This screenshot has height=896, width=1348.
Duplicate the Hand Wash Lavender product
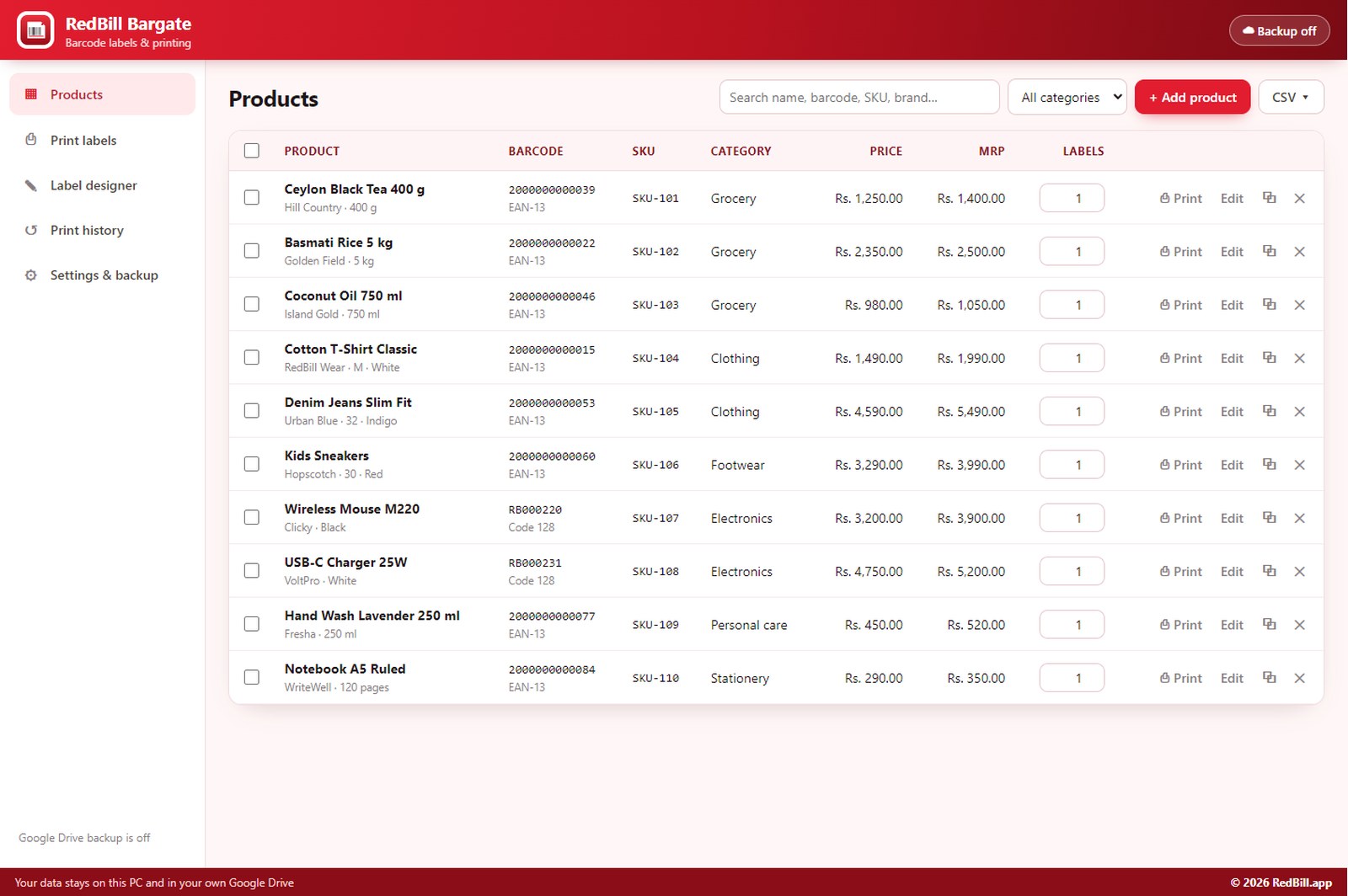pyautogui.click(x=1269, y=624)
